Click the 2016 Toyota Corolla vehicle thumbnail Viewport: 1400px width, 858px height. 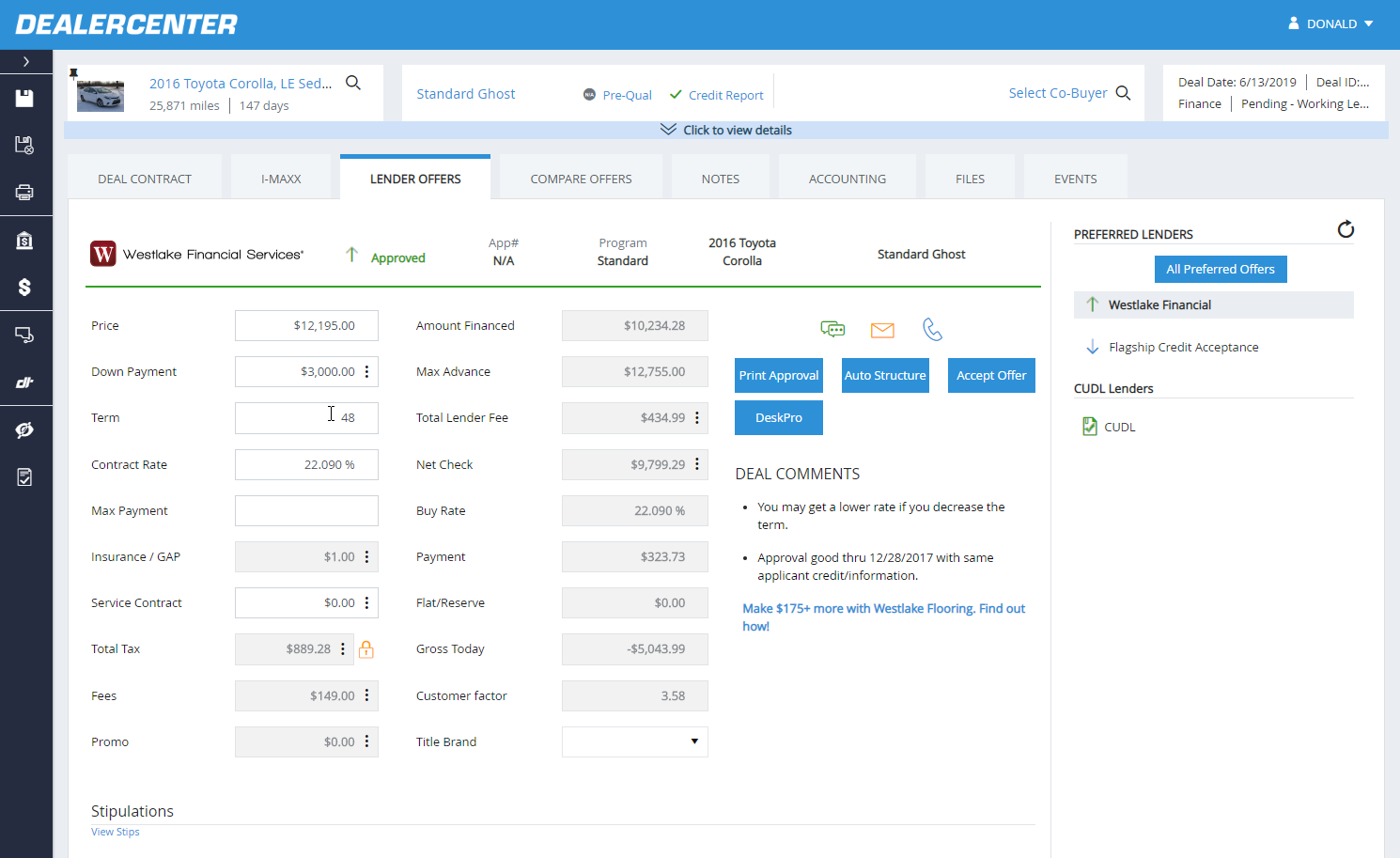pos(101,96)
